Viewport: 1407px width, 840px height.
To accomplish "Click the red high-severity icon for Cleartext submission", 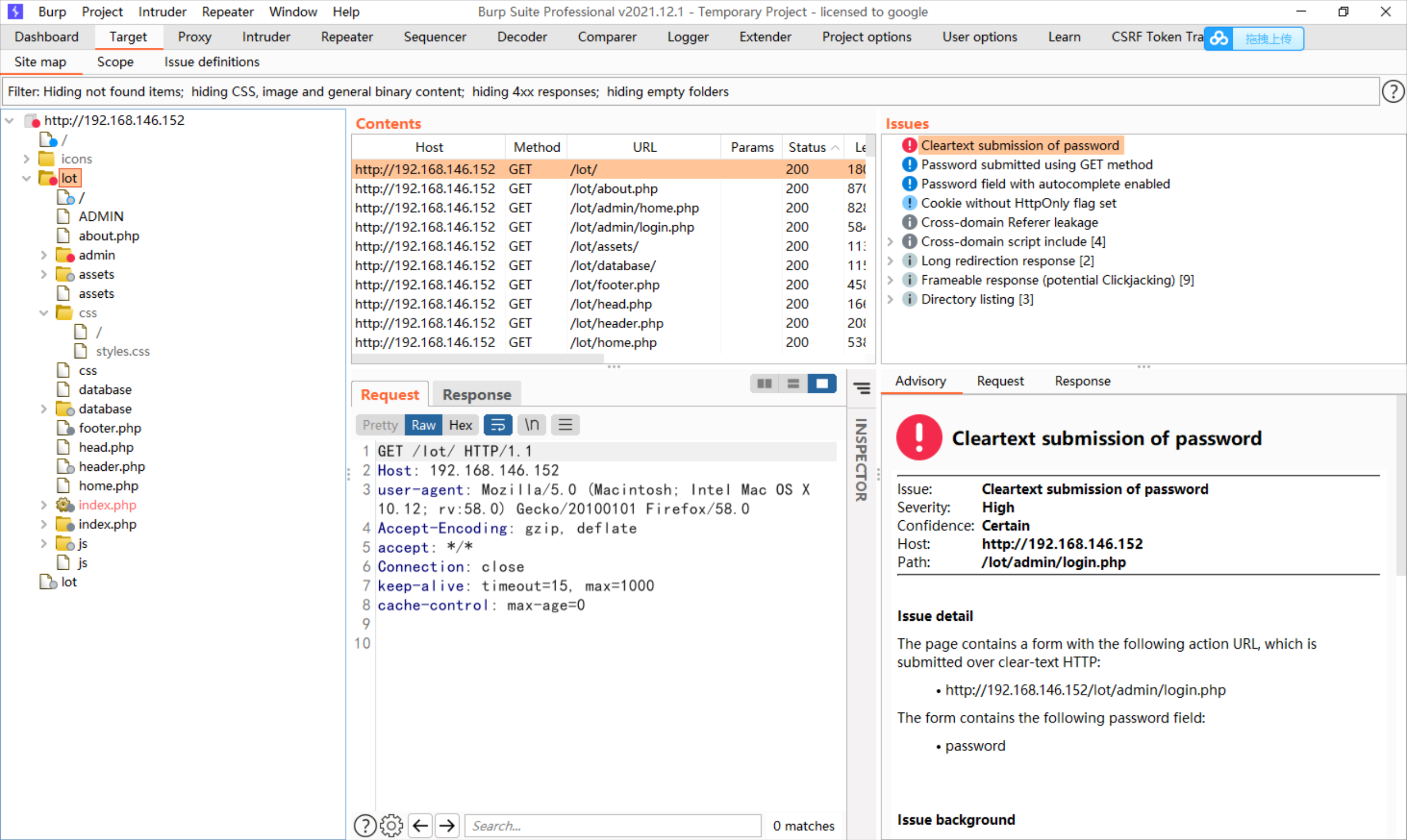I will coord(909,146).
